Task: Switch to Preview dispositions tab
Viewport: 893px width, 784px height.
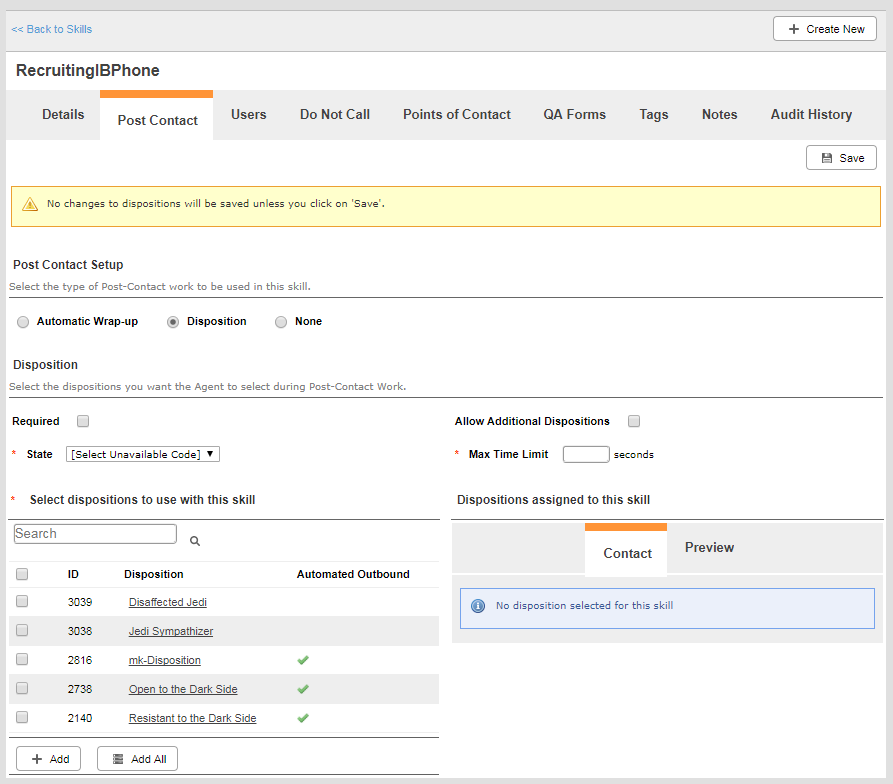Action: click(x=709, y=548)
